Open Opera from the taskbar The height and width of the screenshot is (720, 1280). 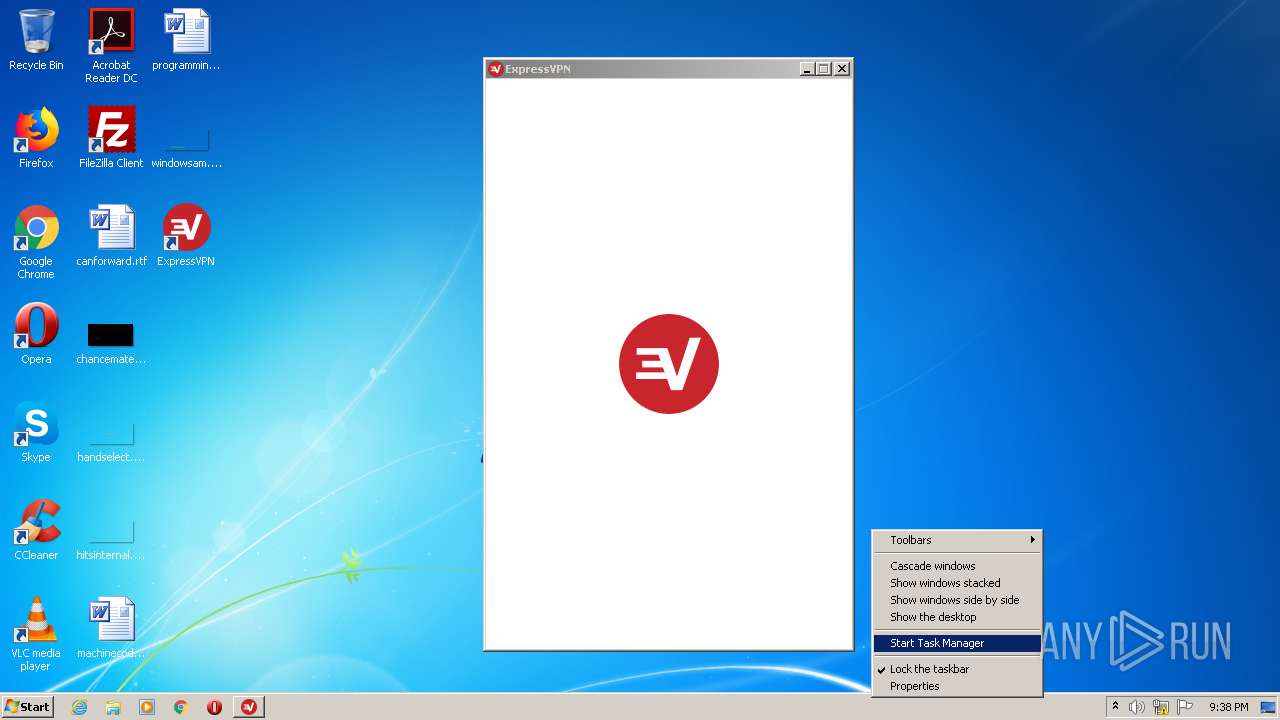click(214, 707)
